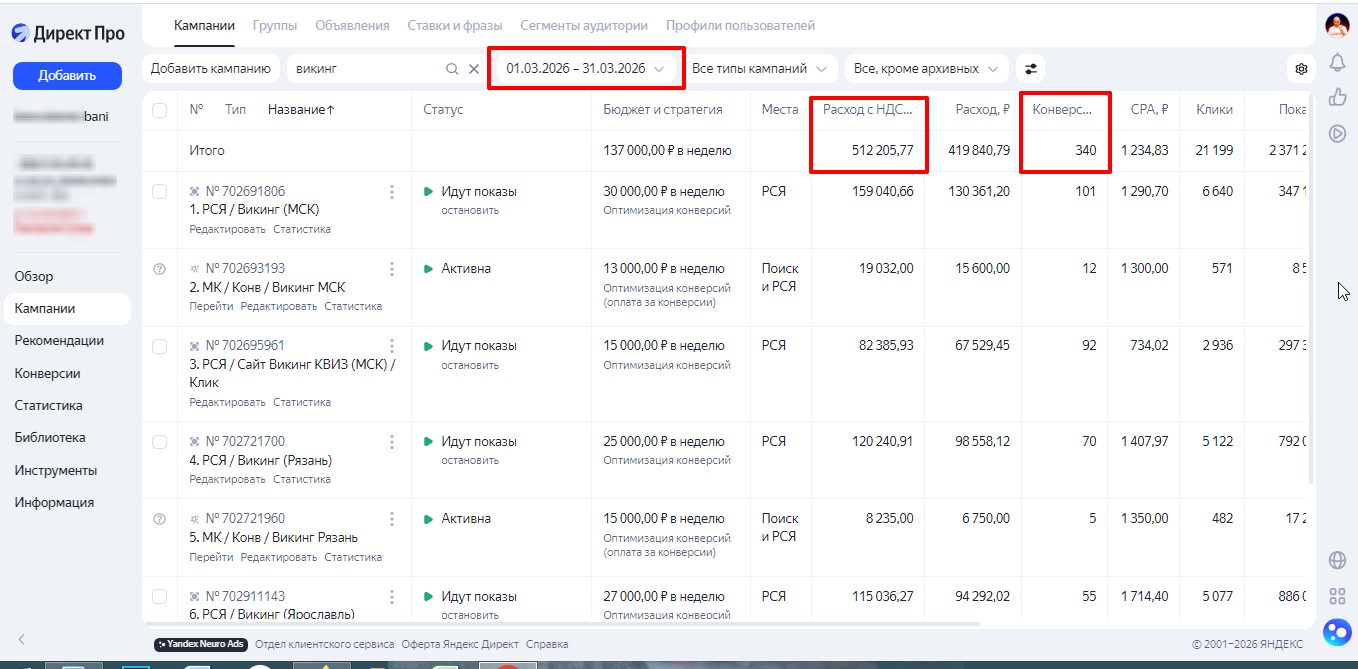Open the date range 01.03.2026 – 31.03.2026 dropdown
Image resolution: width=1358 pixels, height=669 pixels.
coord(585,69)
